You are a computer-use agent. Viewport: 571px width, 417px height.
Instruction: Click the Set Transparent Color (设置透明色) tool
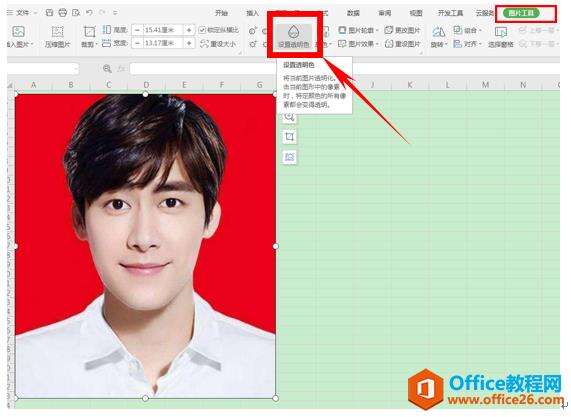294,37
